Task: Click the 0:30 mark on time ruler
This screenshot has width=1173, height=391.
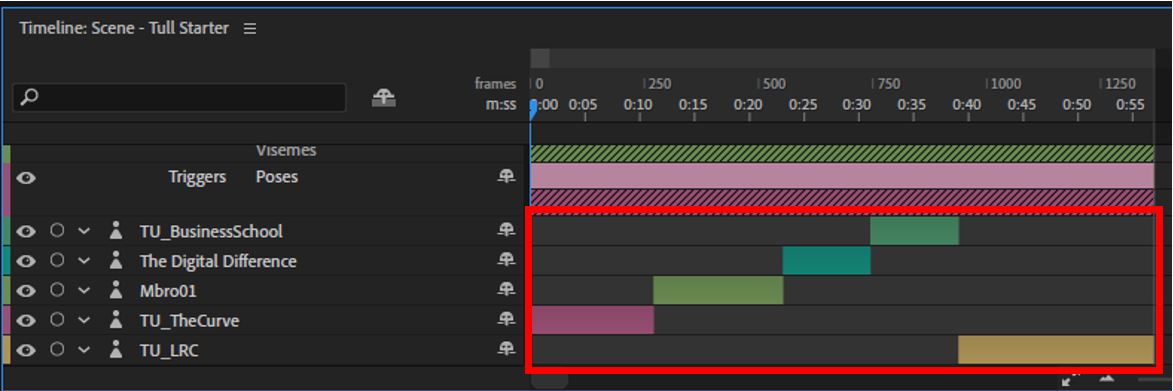Action: tap(857, 105)
